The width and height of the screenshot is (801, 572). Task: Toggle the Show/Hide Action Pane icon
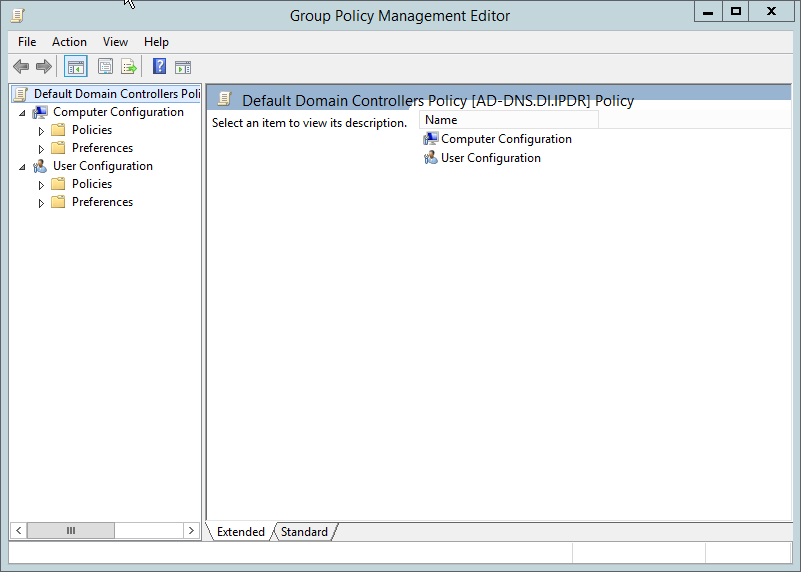(x=183, y=67)
